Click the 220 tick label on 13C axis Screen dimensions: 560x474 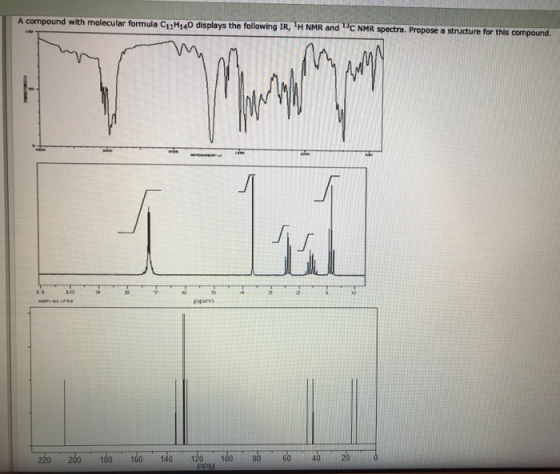click(x=44, y=459)
